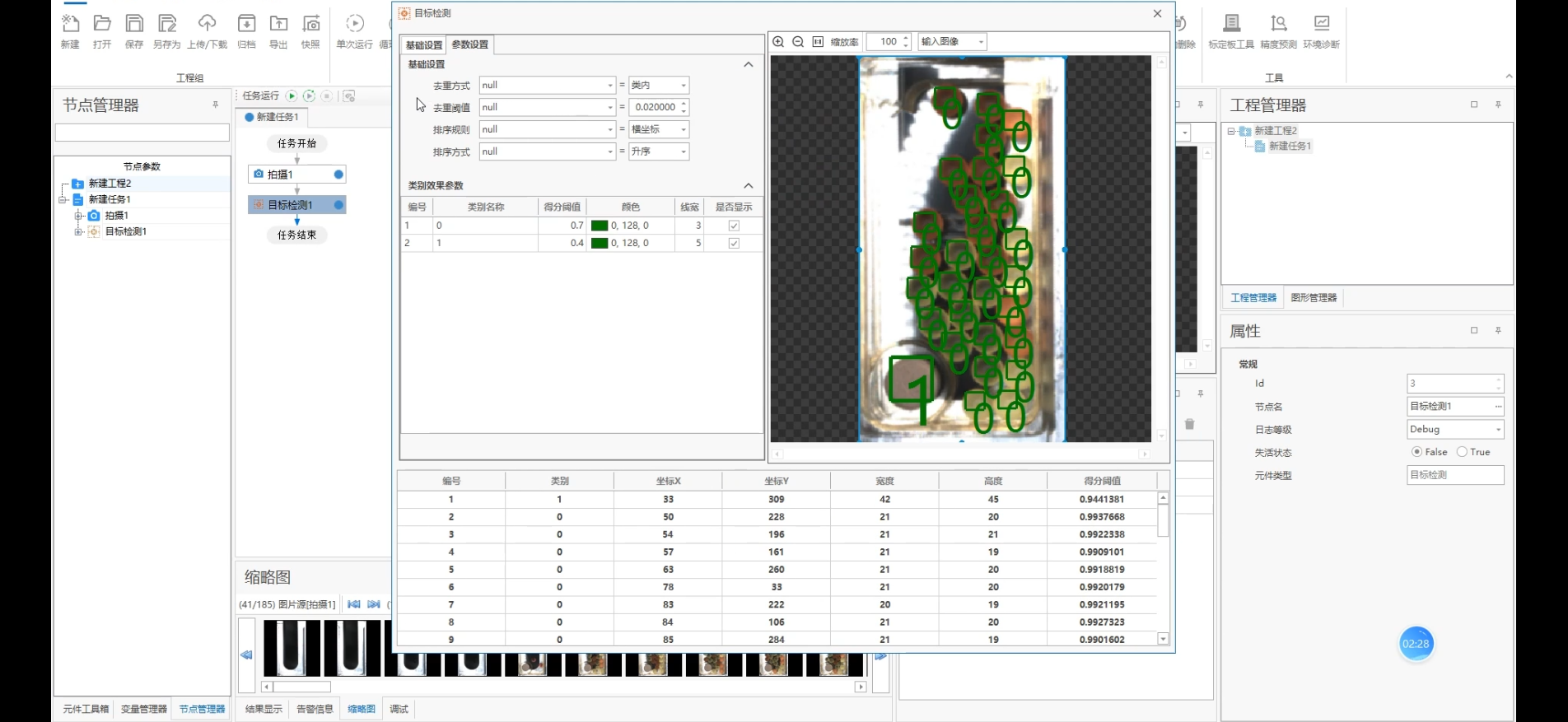Open the 环境诊断 environment diagnosis tool
1568x722 pixels.
(x=1322, y=23)
